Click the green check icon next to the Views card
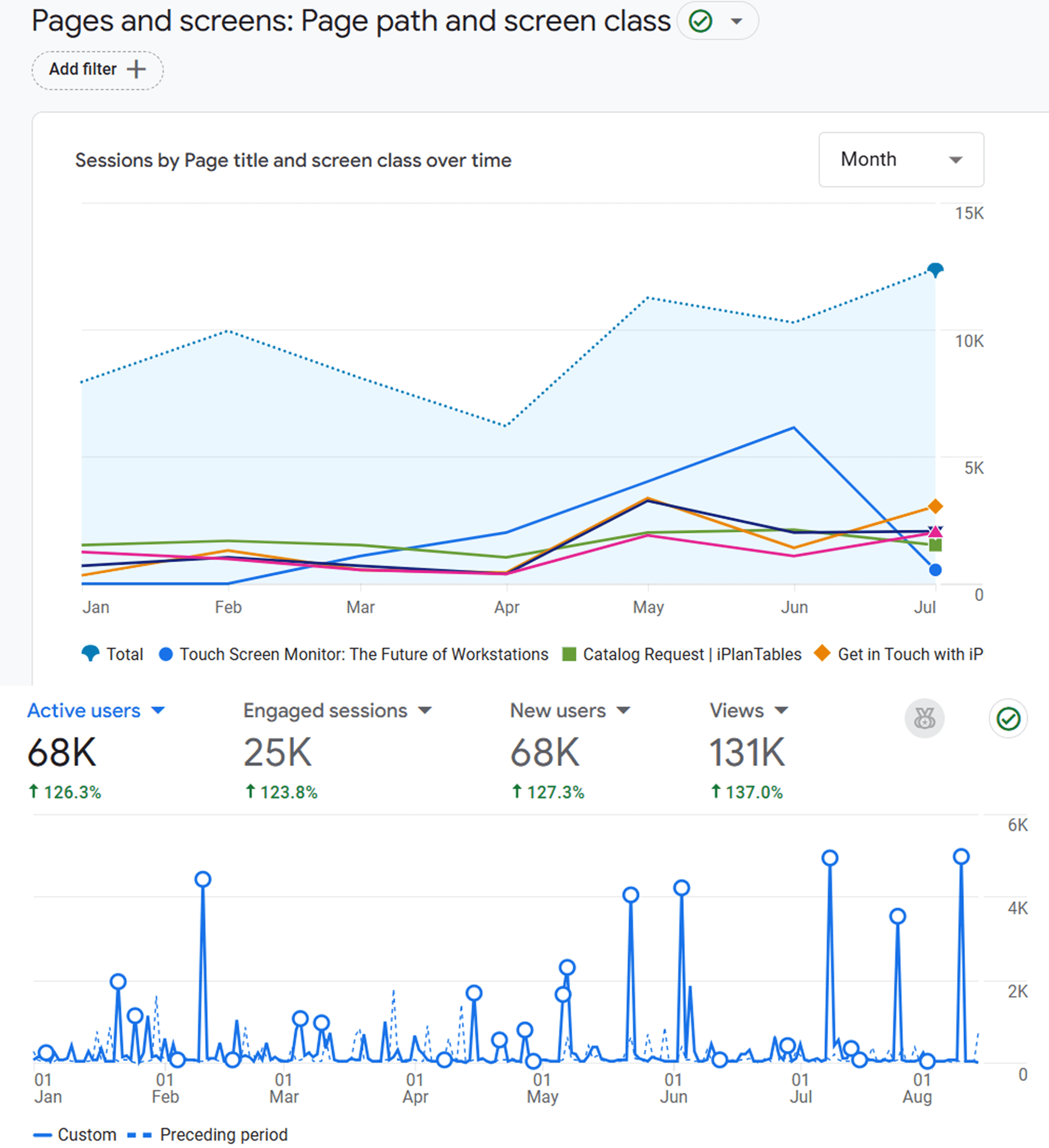 click(x=1008, y=719)
